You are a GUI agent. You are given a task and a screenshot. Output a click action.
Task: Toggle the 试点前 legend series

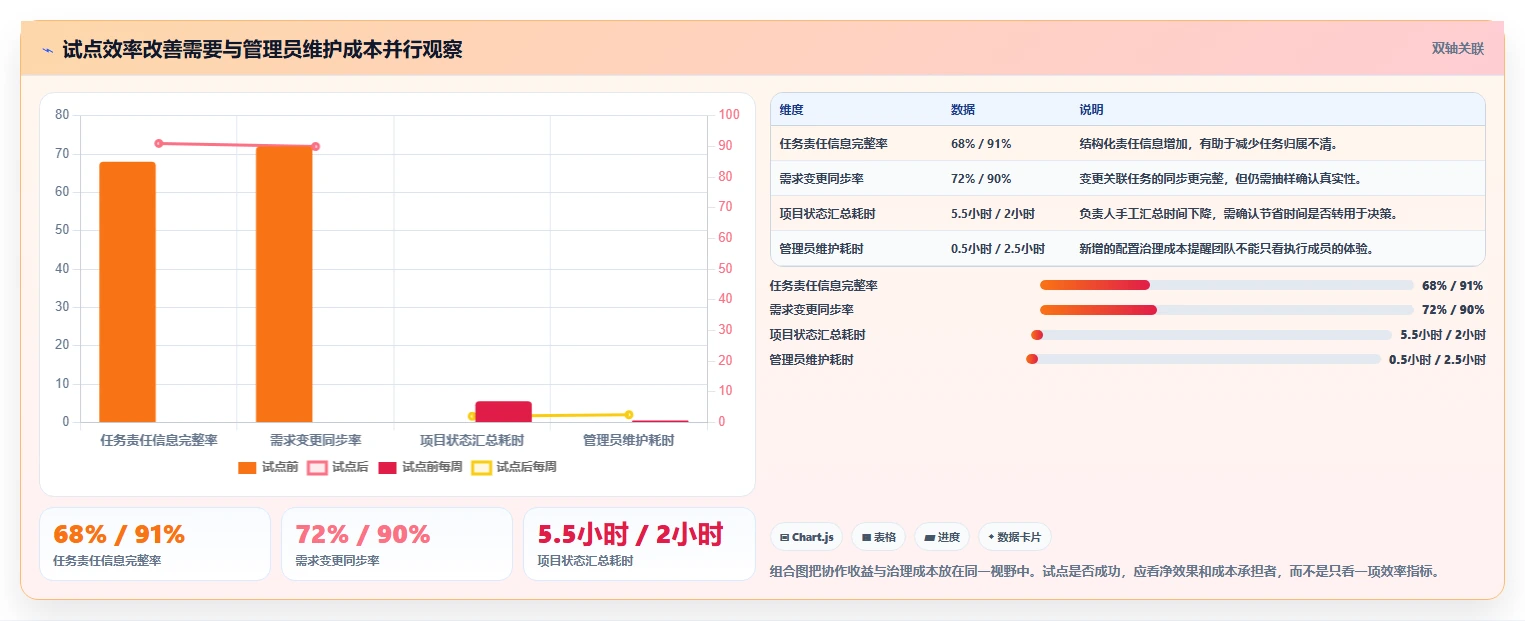click(x=268, y=467)
